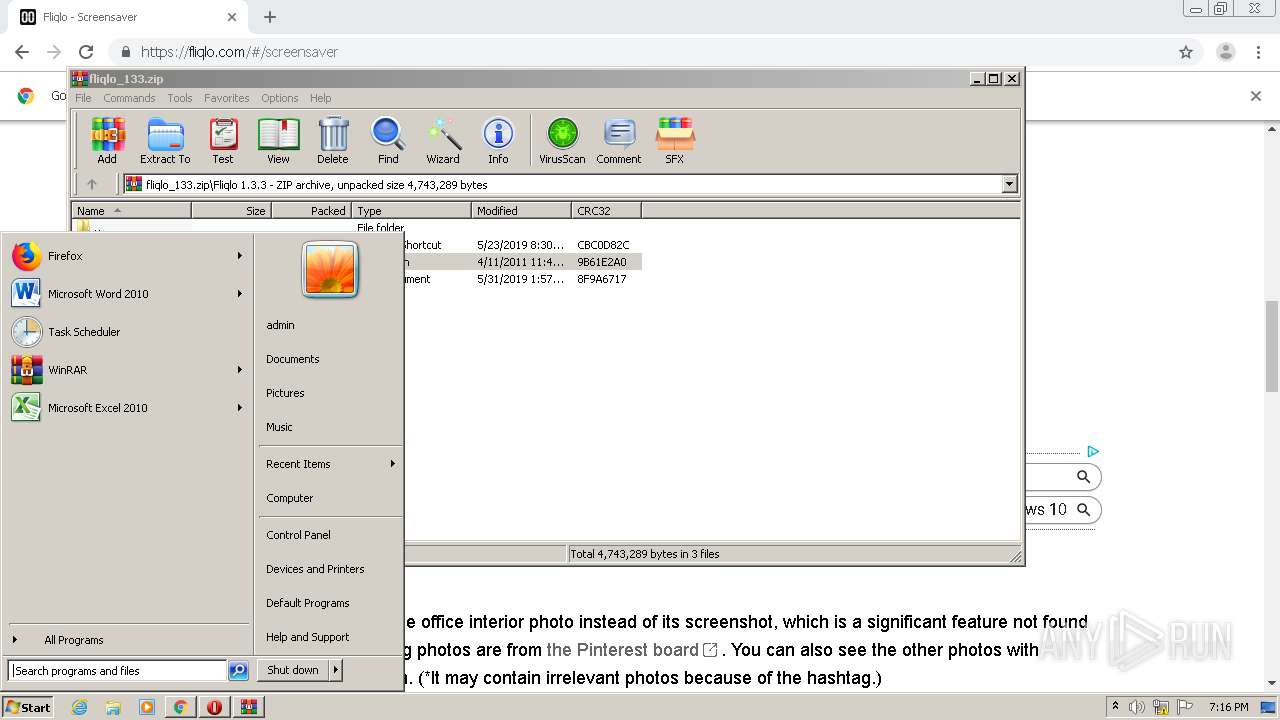Open Control Panel from Start menu
Screen dimensions: 1280x720
(298, 535)
